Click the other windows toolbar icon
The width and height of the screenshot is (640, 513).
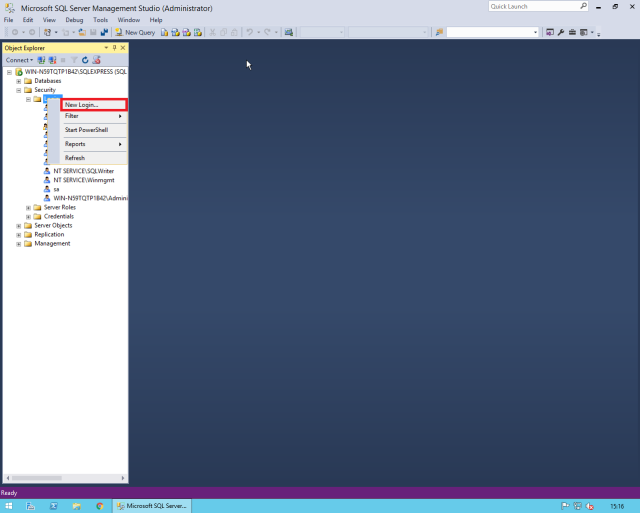pos(584,32)
